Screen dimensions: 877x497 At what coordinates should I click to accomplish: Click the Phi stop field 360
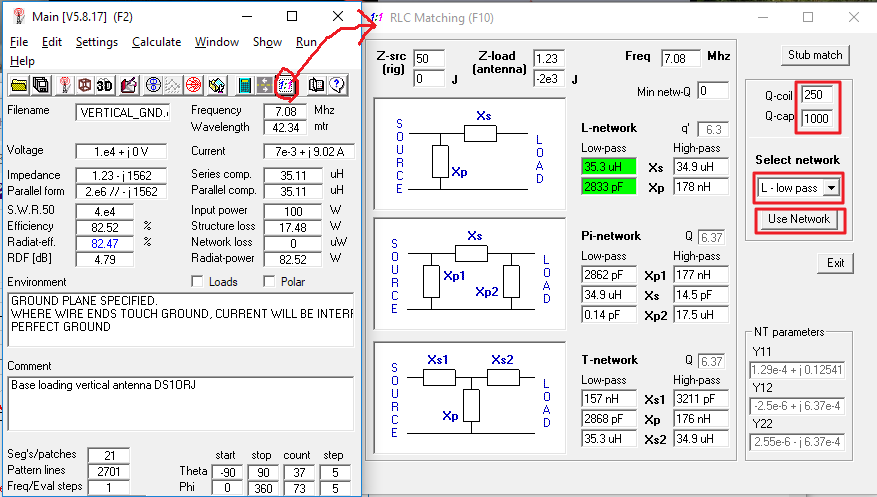point(263,487)
